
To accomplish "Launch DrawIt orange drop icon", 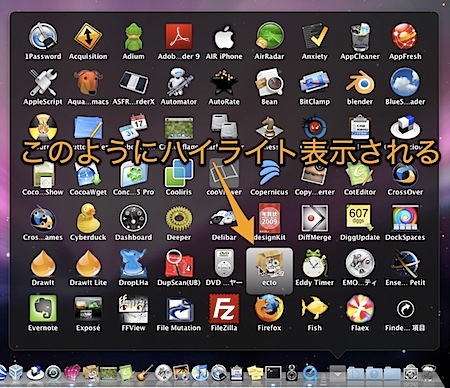I will (x=43, y=264).
